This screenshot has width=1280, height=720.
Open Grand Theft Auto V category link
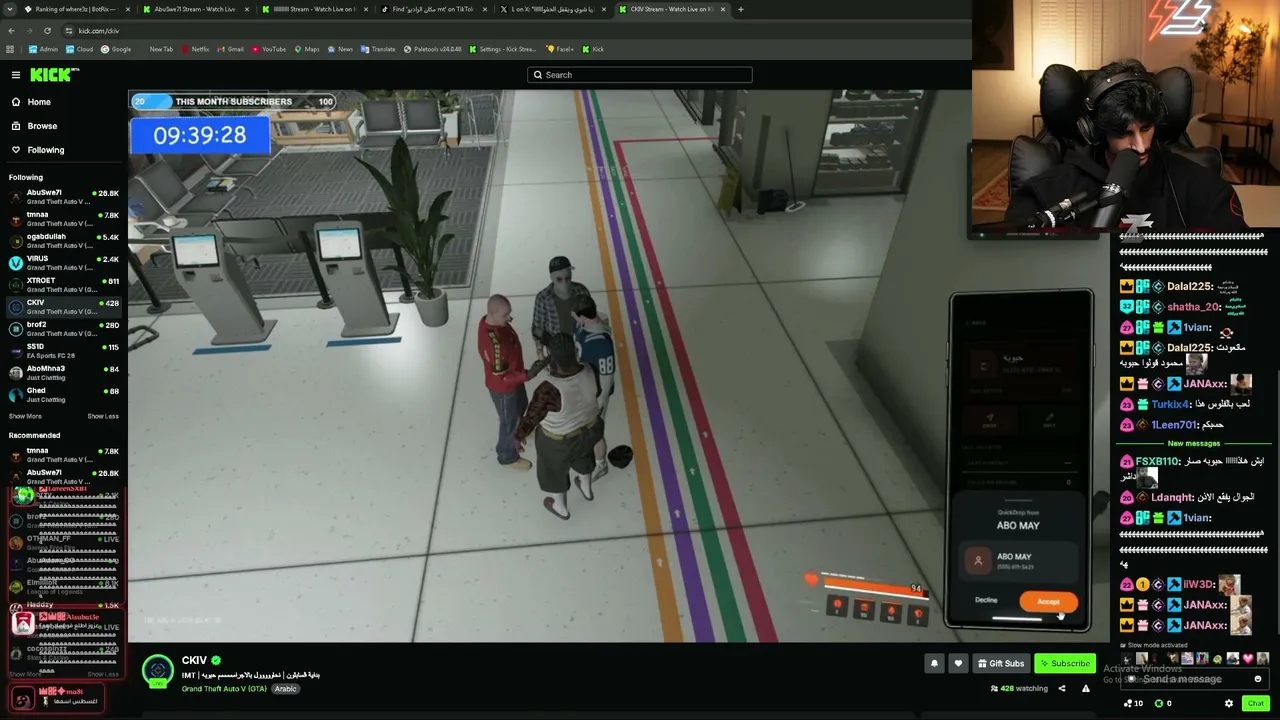point(224,688)
